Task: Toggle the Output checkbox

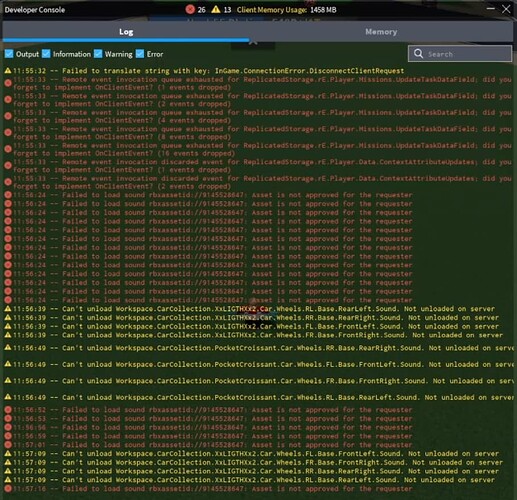Action: (x=9, y=54)
